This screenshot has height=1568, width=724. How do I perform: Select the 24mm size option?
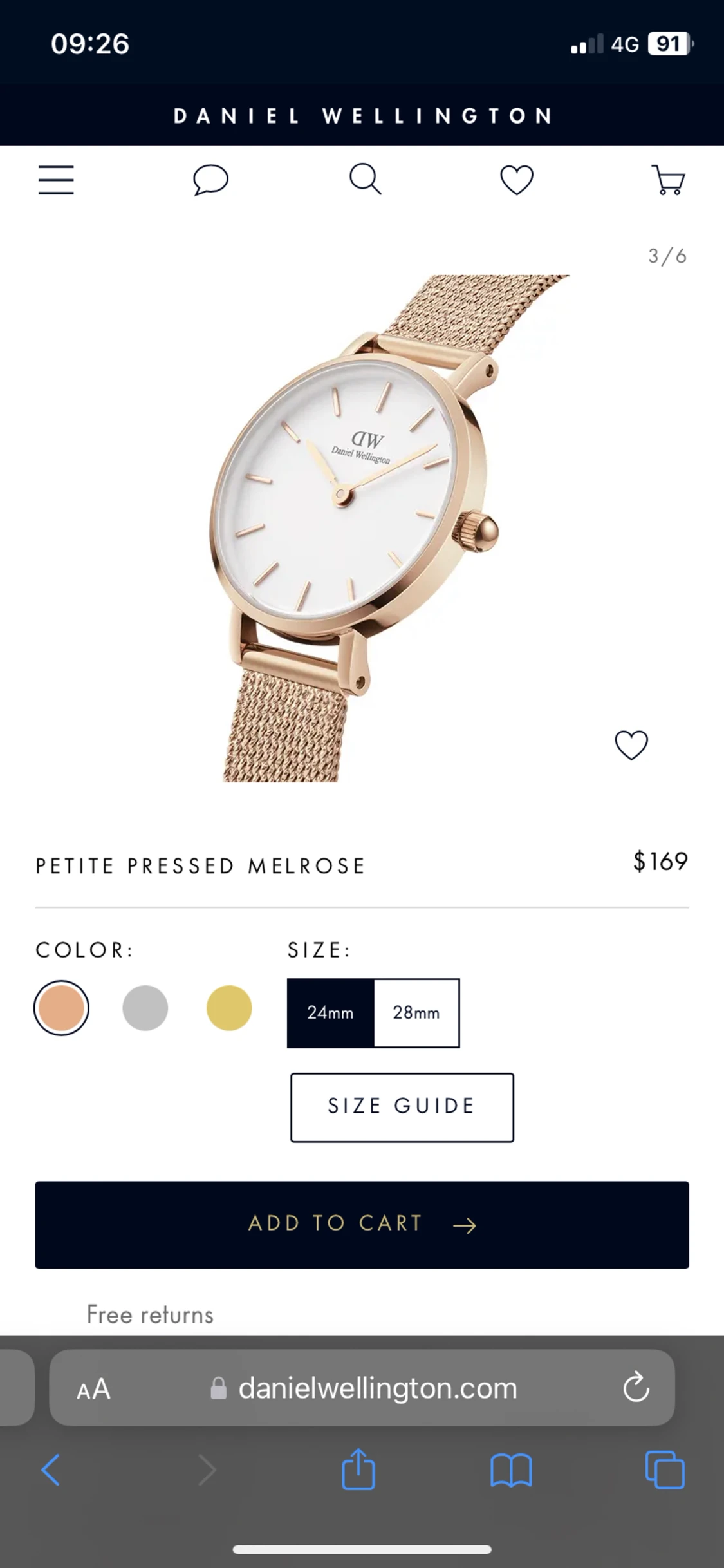[x=330, y=1013]
